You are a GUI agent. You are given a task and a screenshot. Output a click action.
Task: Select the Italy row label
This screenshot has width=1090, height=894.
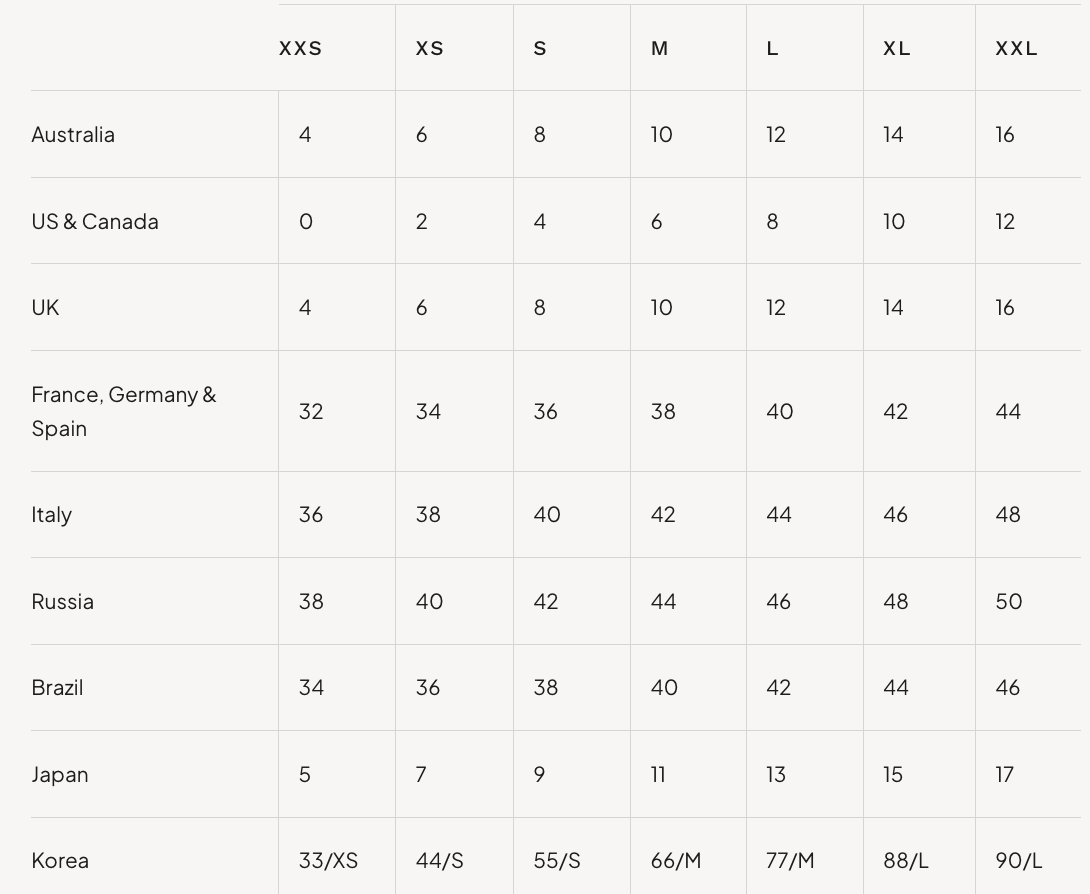click(51, 515)
